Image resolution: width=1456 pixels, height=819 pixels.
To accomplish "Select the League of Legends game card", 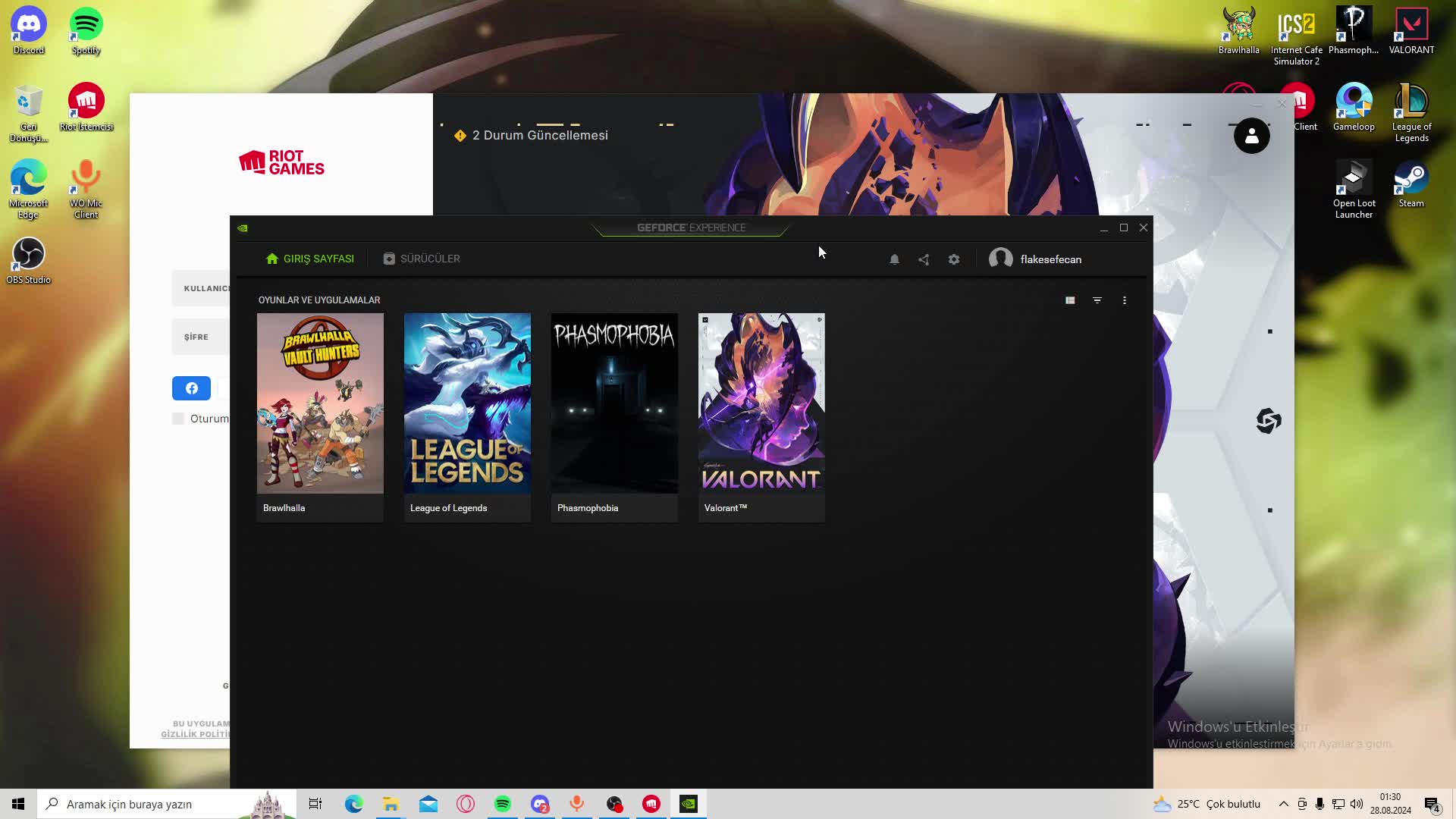I will (467, 417).
